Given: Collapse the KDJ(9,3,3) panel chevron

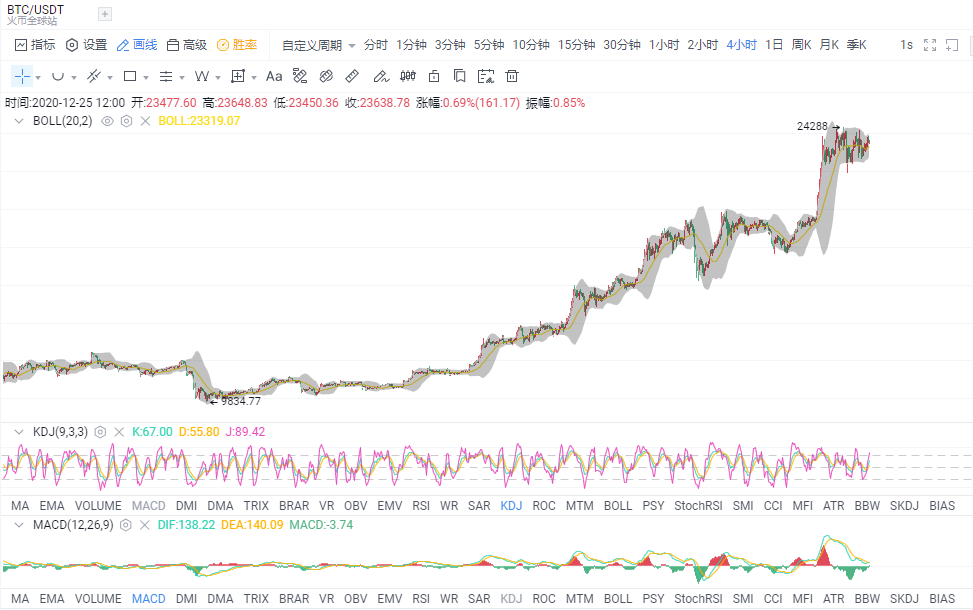Looking at the screenshot, I should coord(19,432).
